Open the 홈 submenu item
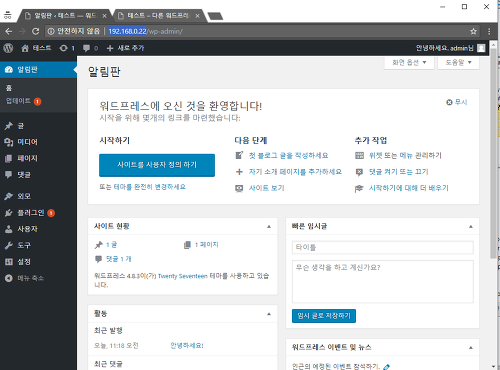Viewport: 500px width, 370px height. (x=9, y=88)
